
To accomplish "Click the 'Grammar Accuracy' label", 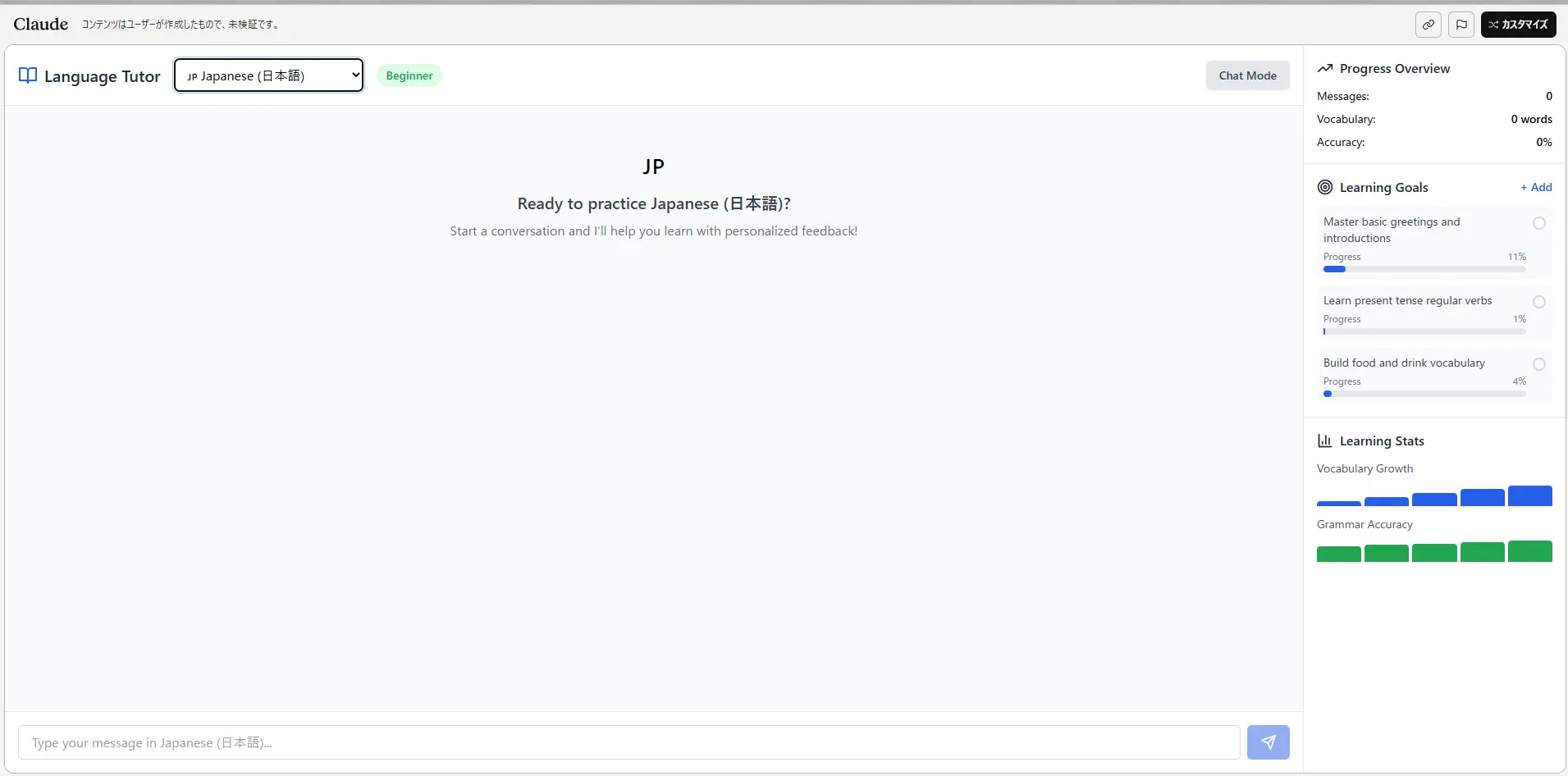I will click(x=1365, y=524).
